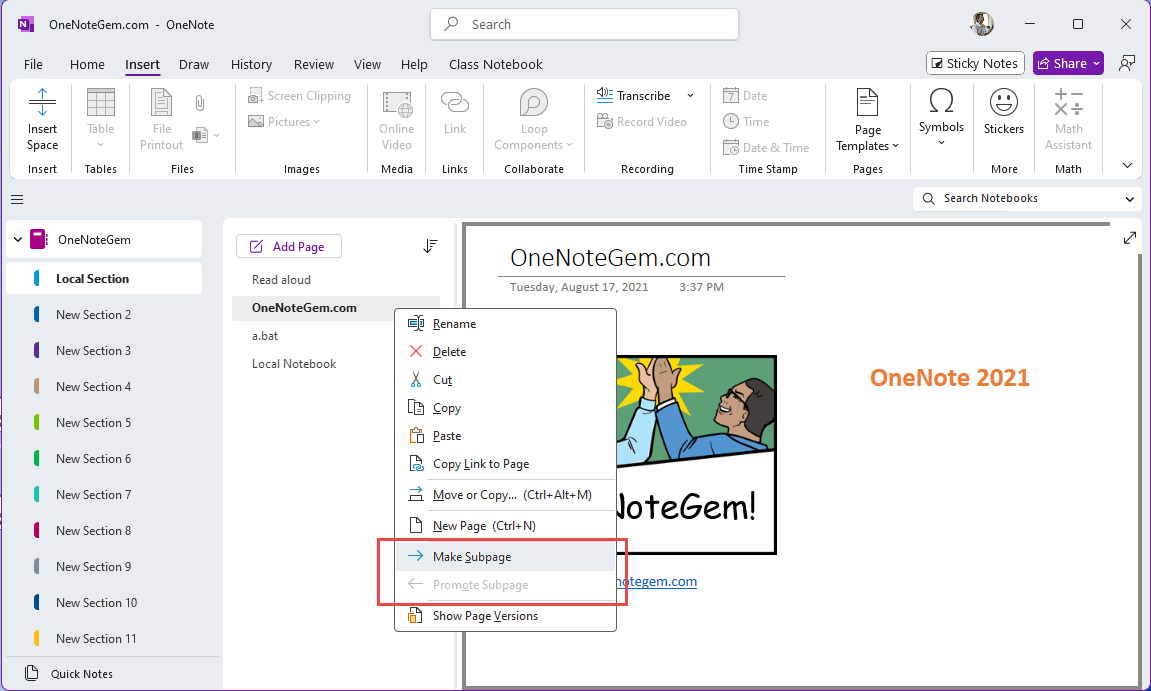
Task: Choose Show Page Versions
Action: [x=505, y=616]
